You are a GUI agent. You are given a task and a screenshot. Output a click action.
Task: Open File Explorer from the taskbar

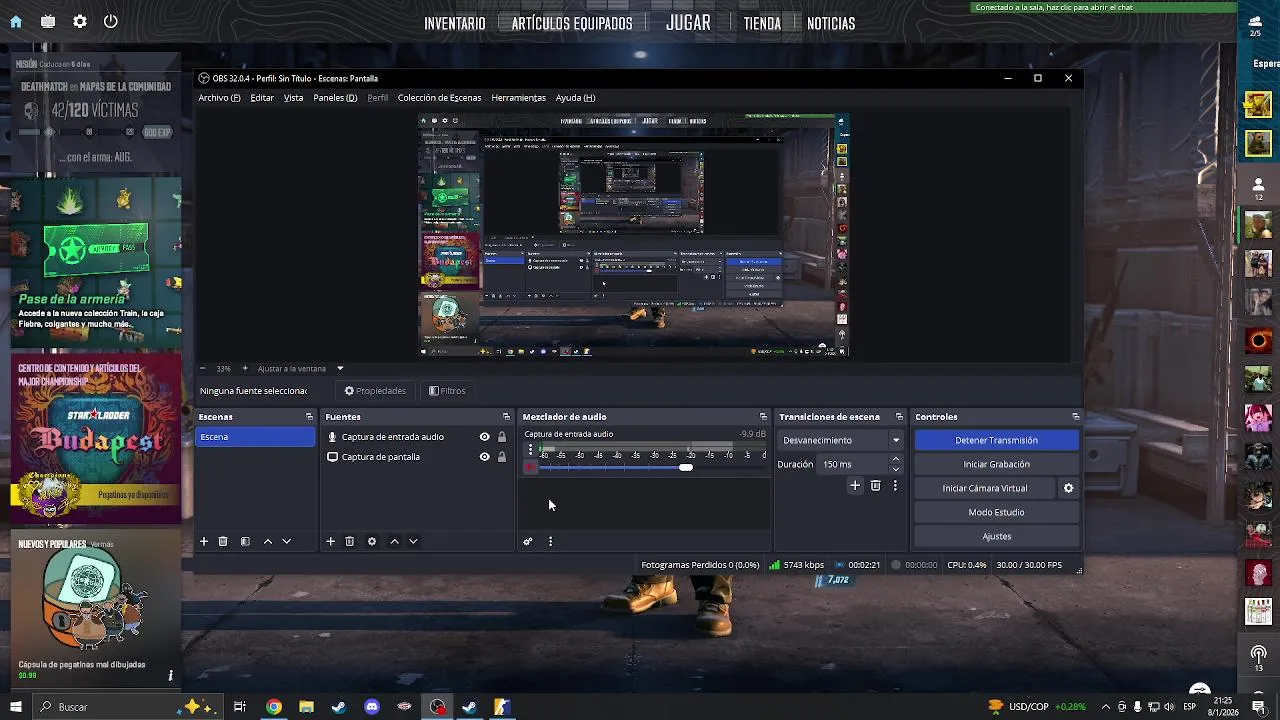[306, 707]
